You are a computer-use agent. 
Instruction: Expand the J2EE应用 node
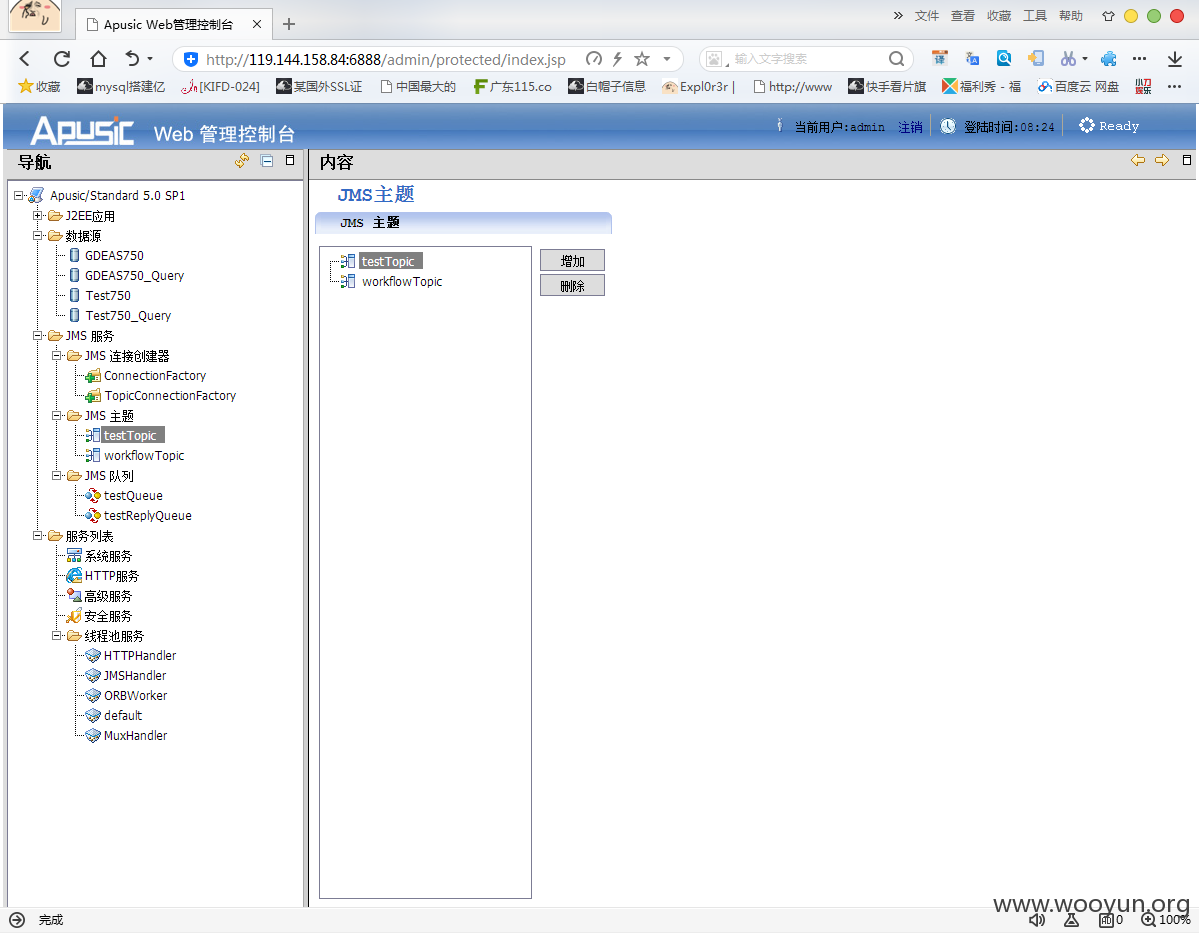click(x=37, y=216)
